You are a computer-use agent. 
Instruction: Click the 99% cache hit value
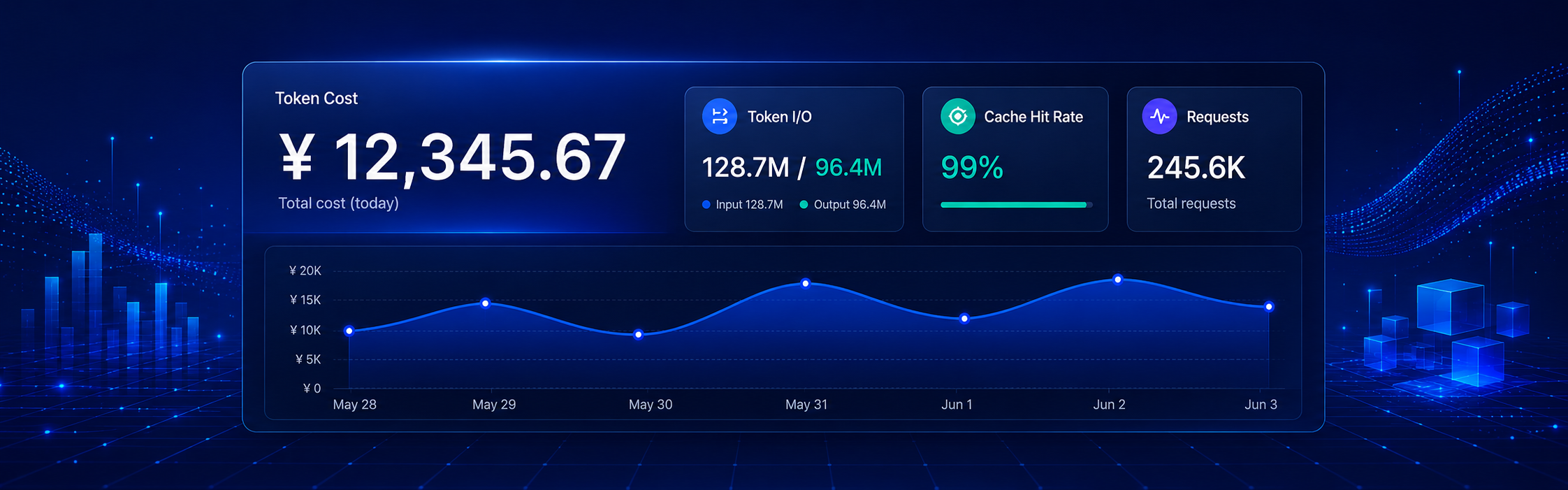click(972, 168)
